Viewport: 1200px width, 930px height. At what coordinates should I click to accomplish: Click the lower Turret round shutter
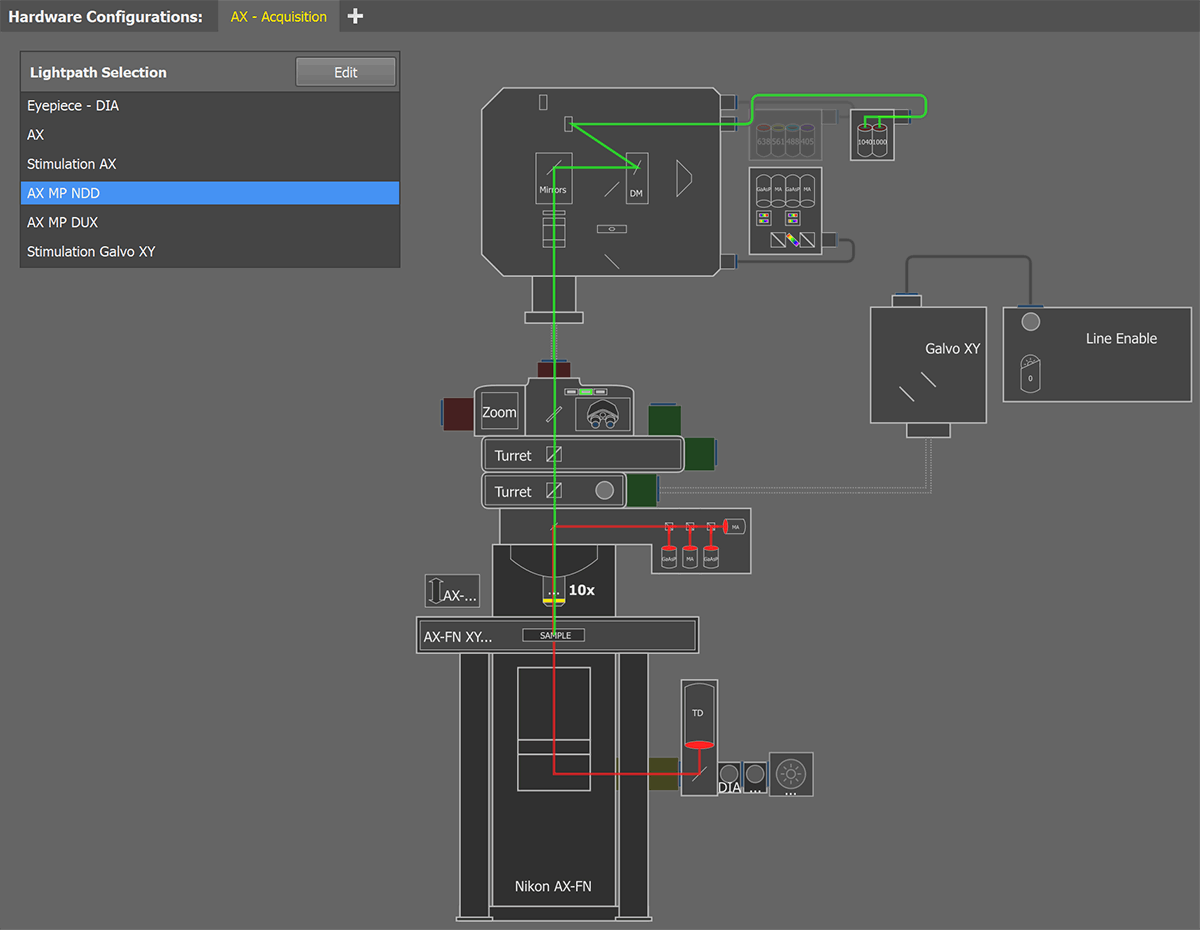coord(604,491)
